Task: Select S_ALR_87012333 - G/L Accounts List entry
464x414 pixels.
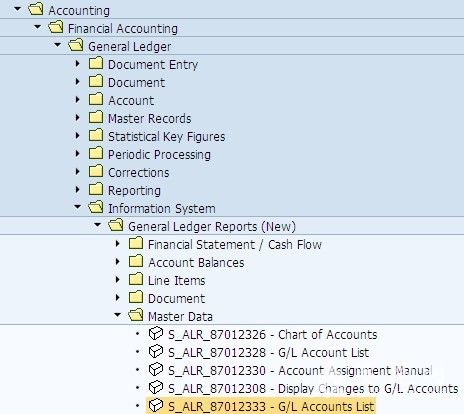Action: click(x=272, y=407)
